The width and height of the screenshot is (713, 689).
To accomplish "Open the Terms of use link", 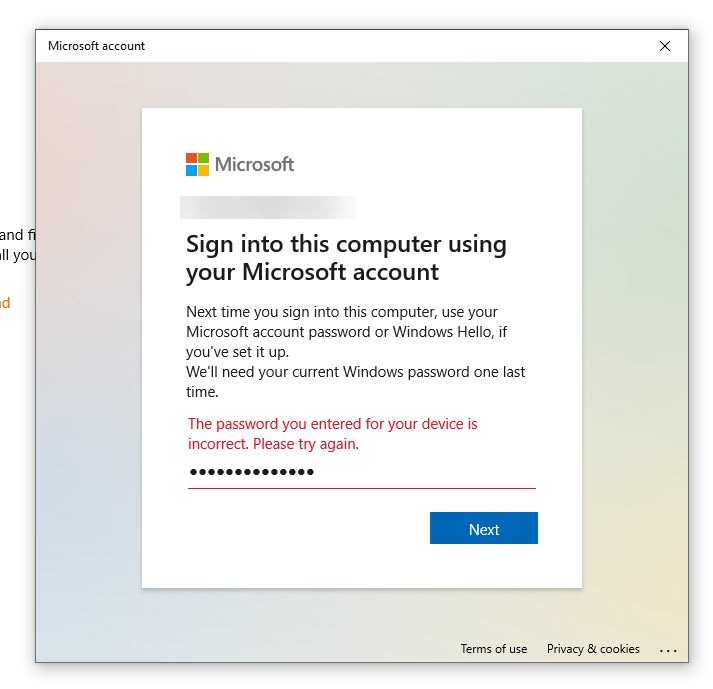I will tap(493, 649).
